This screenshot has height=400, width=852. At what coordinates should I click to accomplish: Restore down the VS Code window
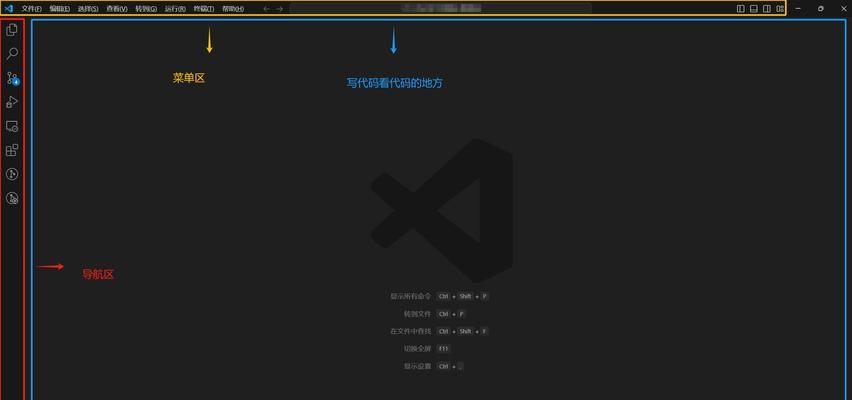tap(820, 9)
